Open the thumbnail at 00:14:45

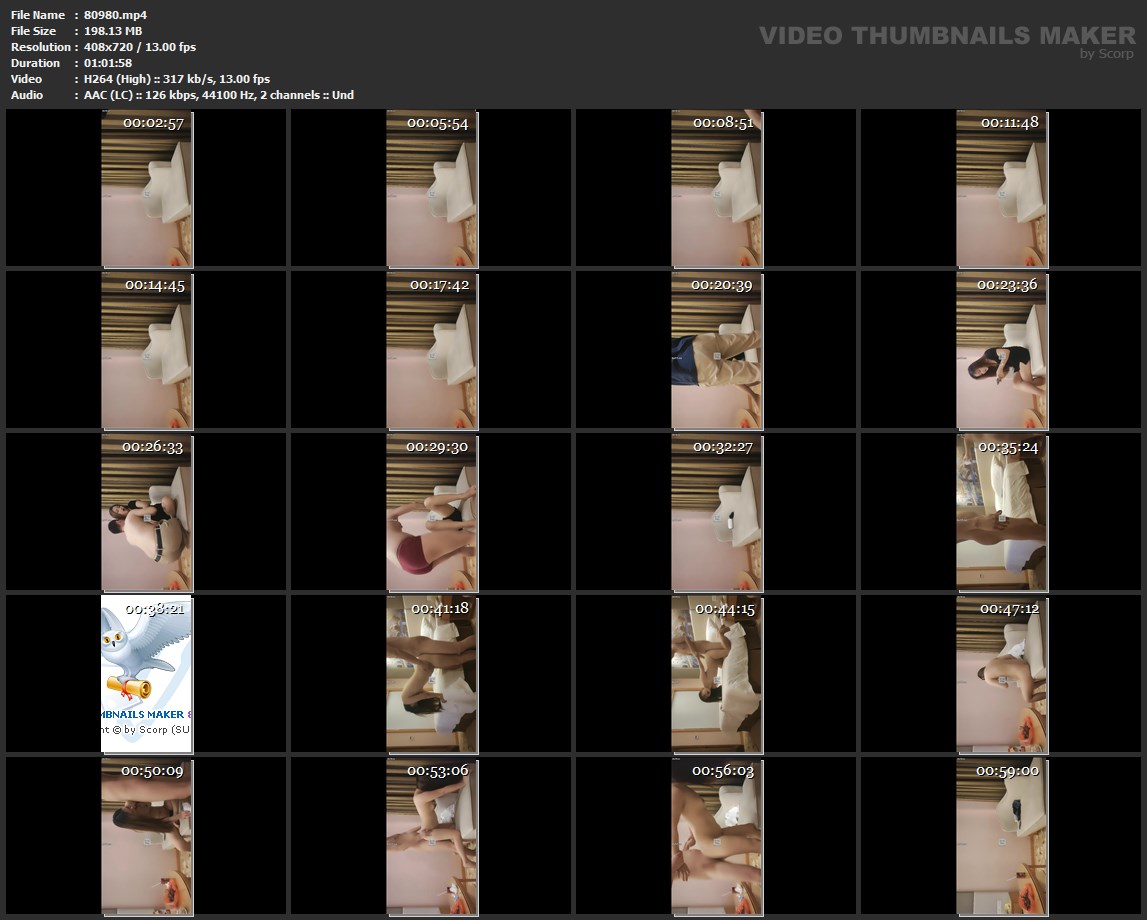(x=147, y=350)
